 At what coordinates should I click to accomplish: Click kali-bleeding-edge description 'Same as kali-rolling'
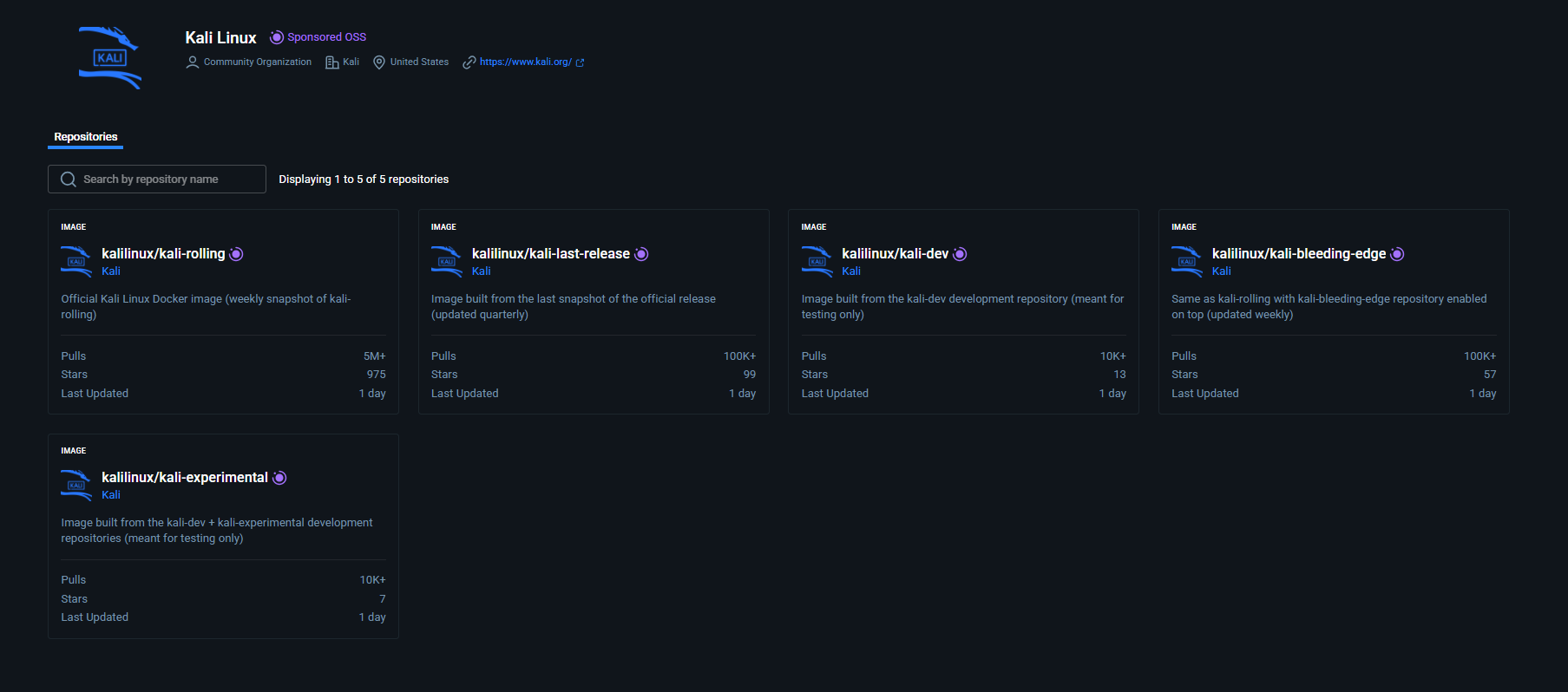point(1329,307)
